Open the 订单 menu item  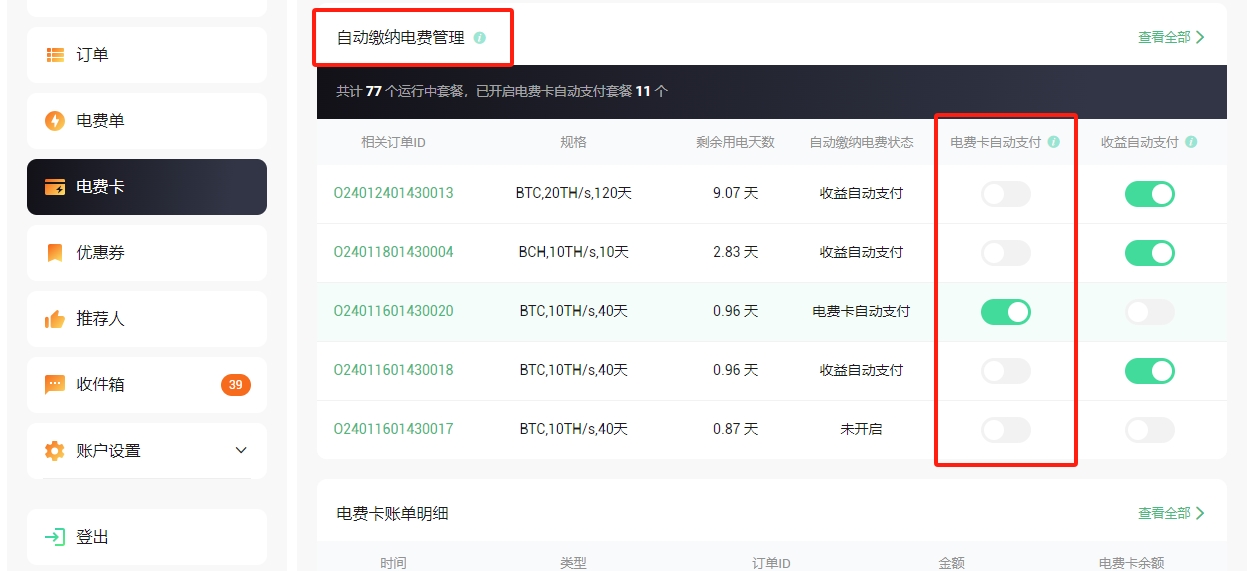click(147, 55)
